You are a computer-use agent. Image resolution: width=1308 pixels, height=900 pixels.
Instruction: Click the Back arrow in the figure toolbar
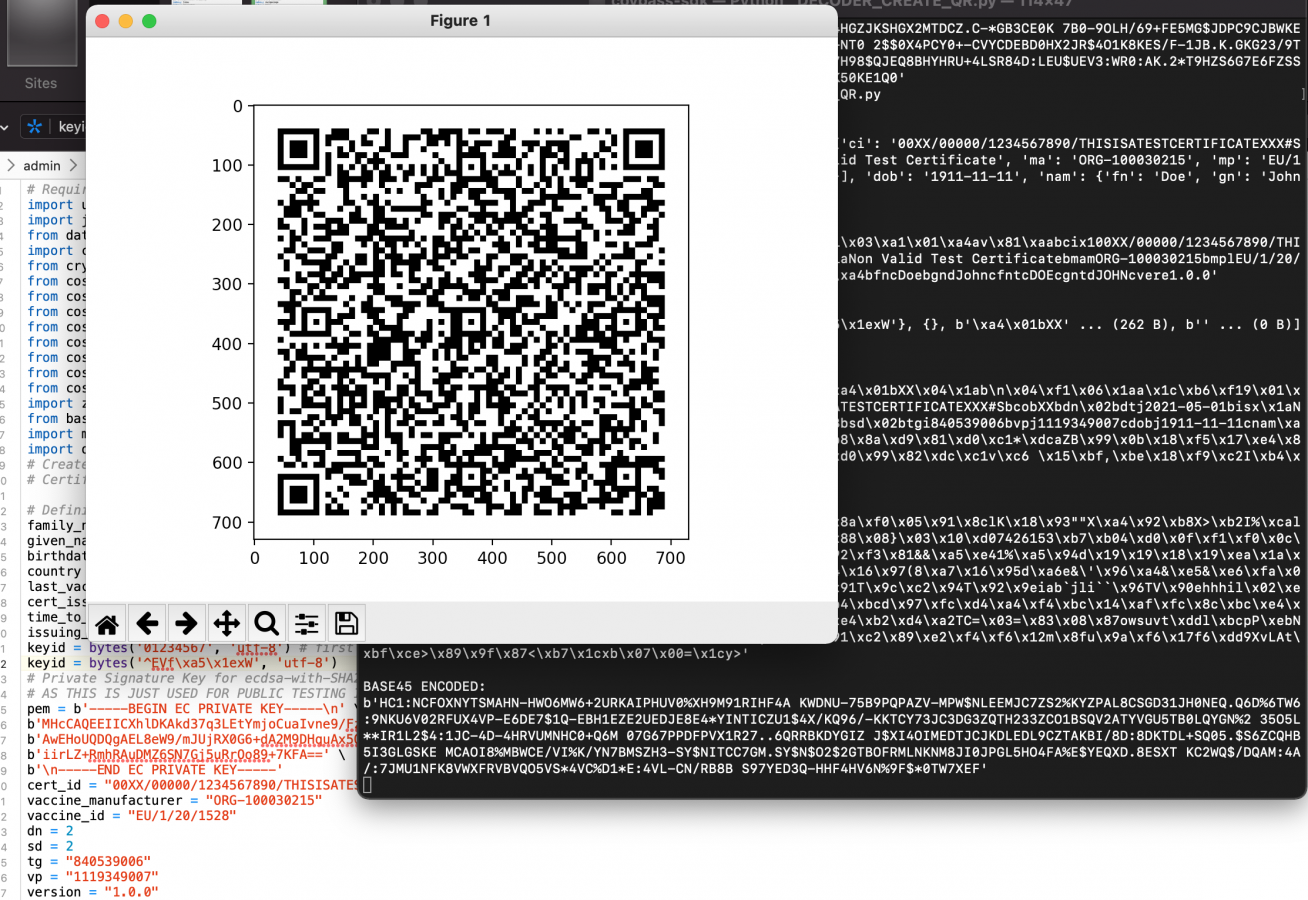point(147,623)
